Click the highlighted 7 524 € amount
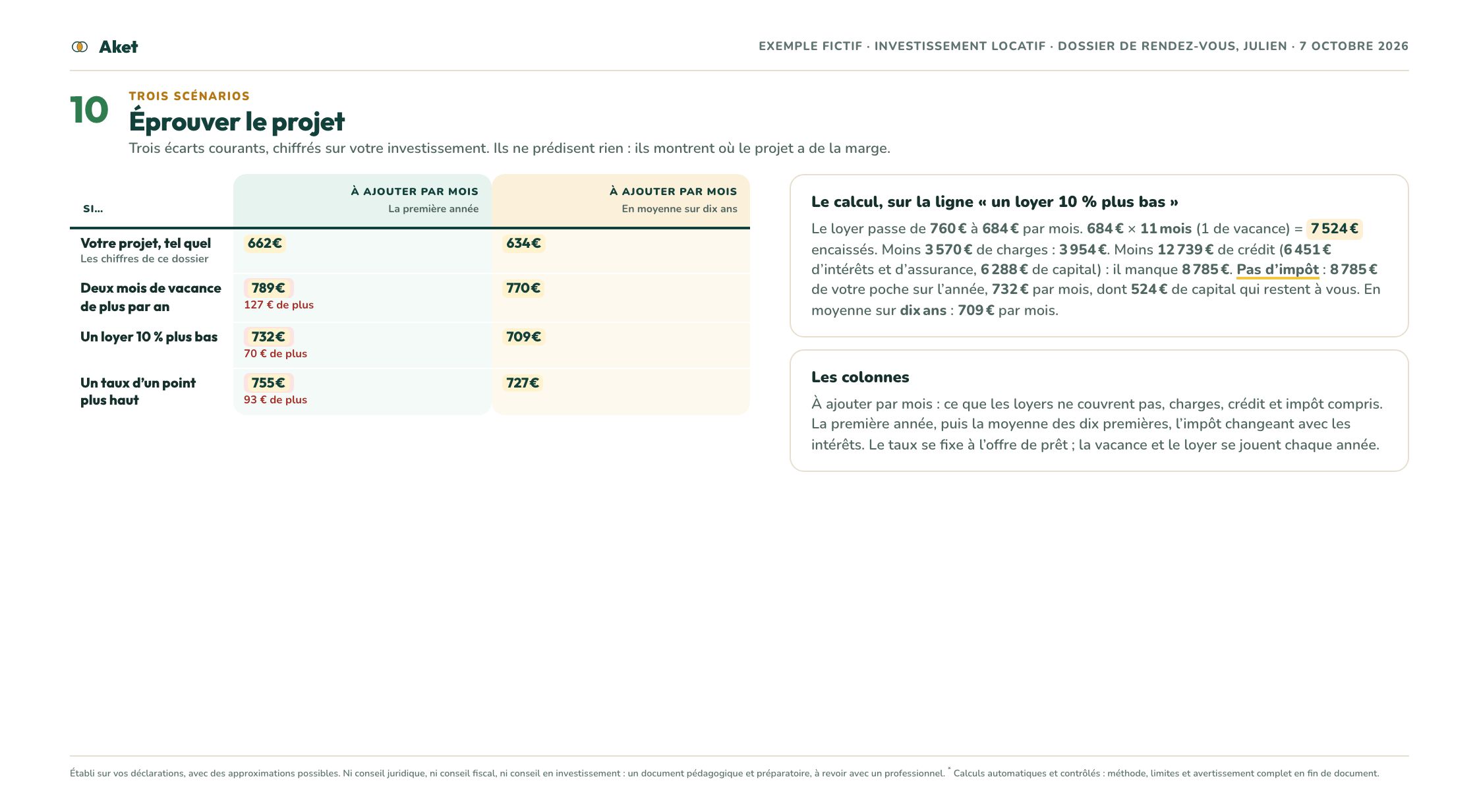This screenshot has height=812, width=1479. pos(1335,229)
